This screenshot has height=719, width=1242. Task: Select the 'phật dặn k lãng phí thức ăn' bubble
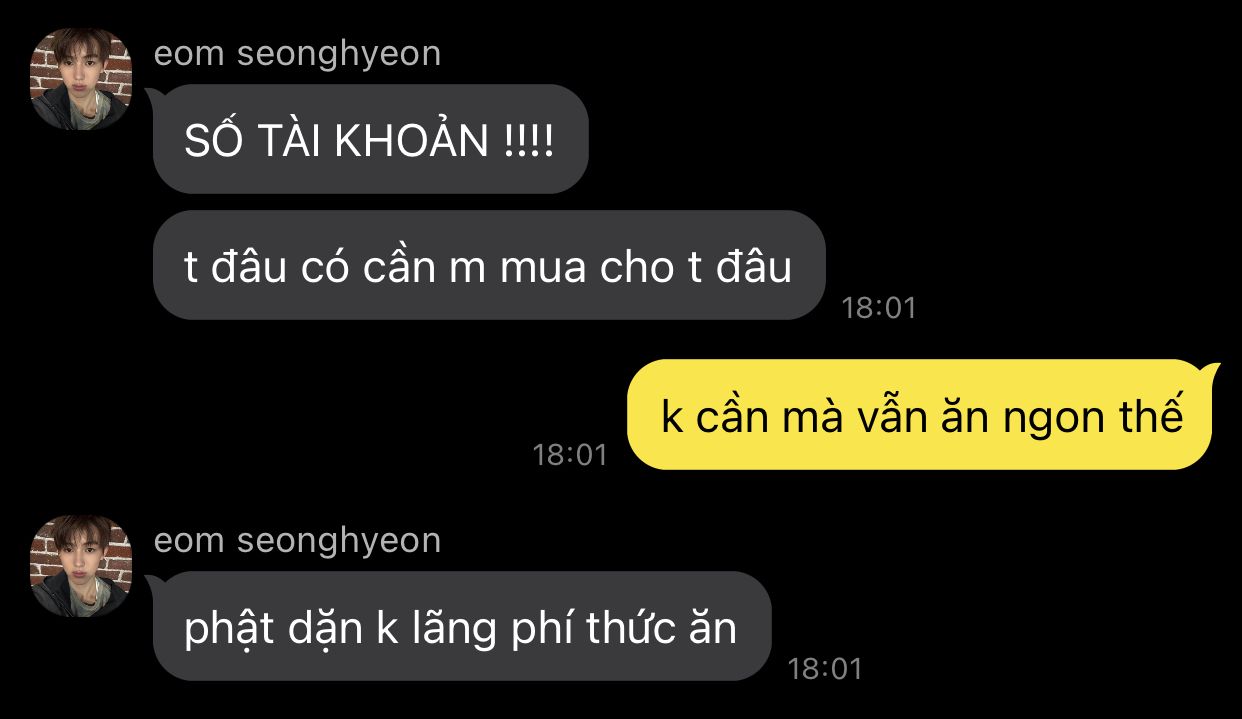(x=462, y=626)
